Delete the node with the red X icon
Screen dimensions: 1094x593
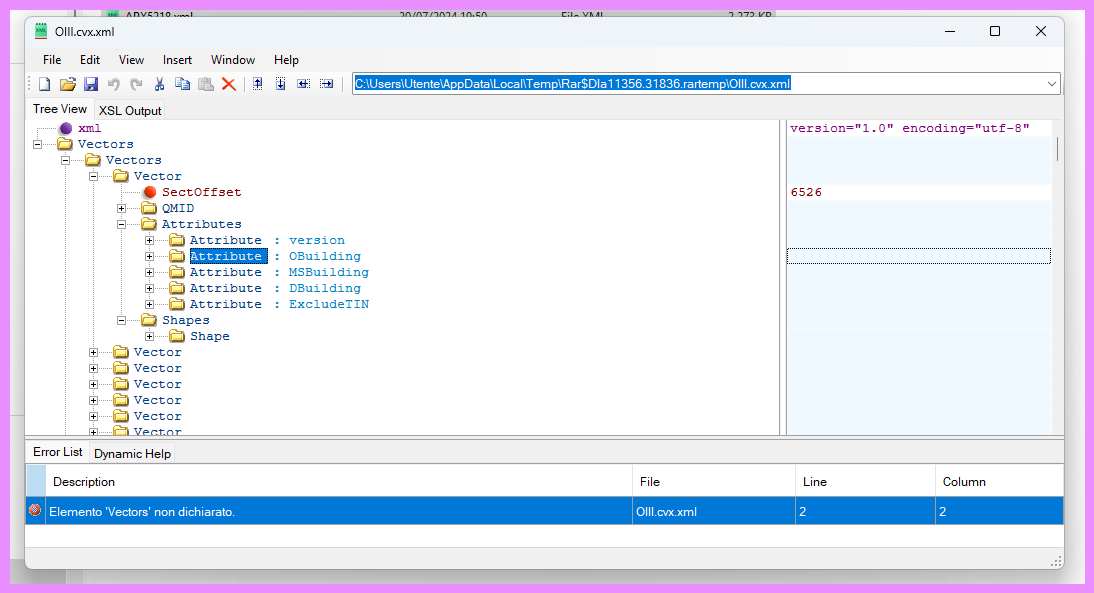(x=228, y=84)
